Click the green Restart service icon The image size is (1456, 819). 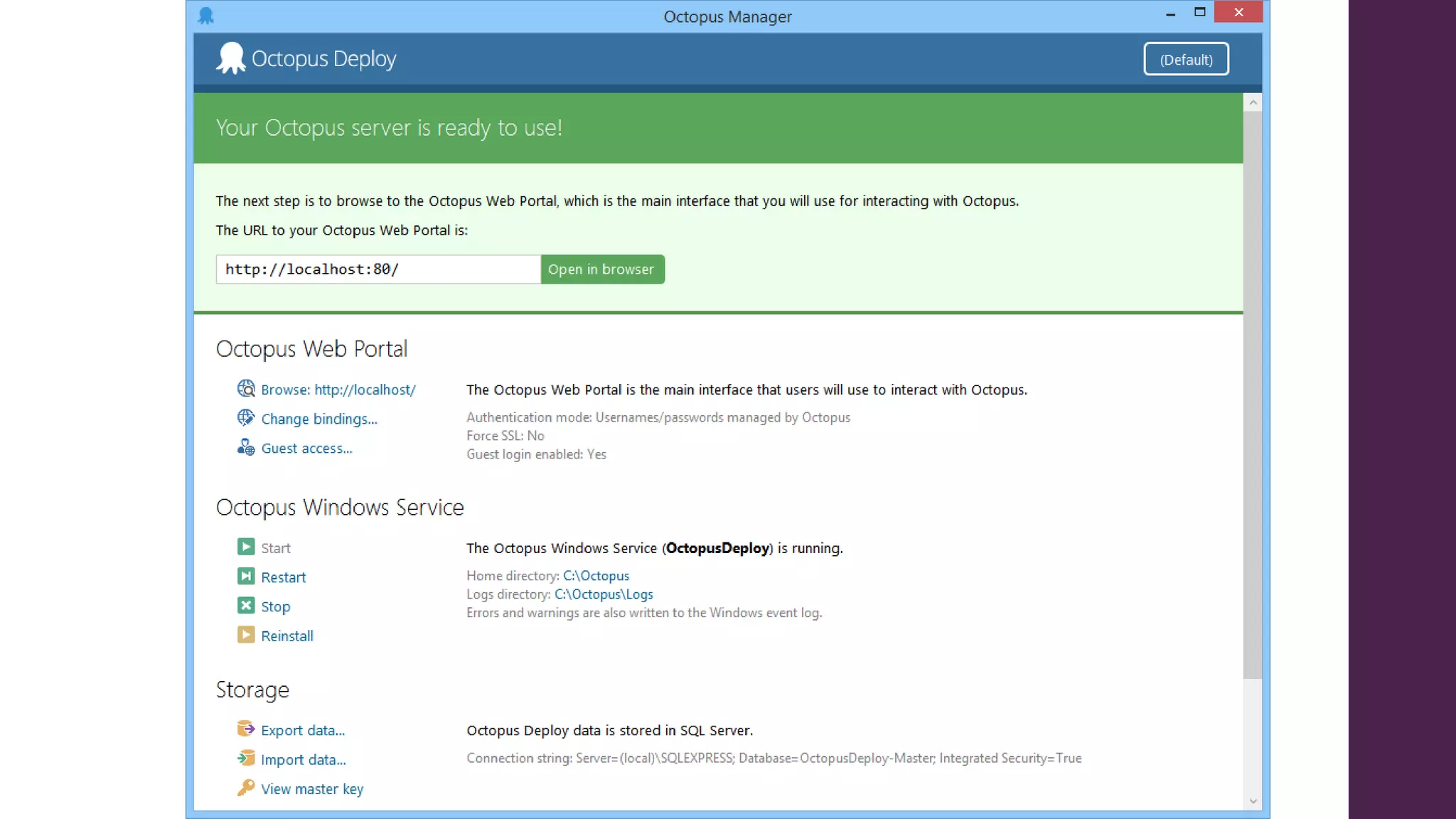coord(246,577)
